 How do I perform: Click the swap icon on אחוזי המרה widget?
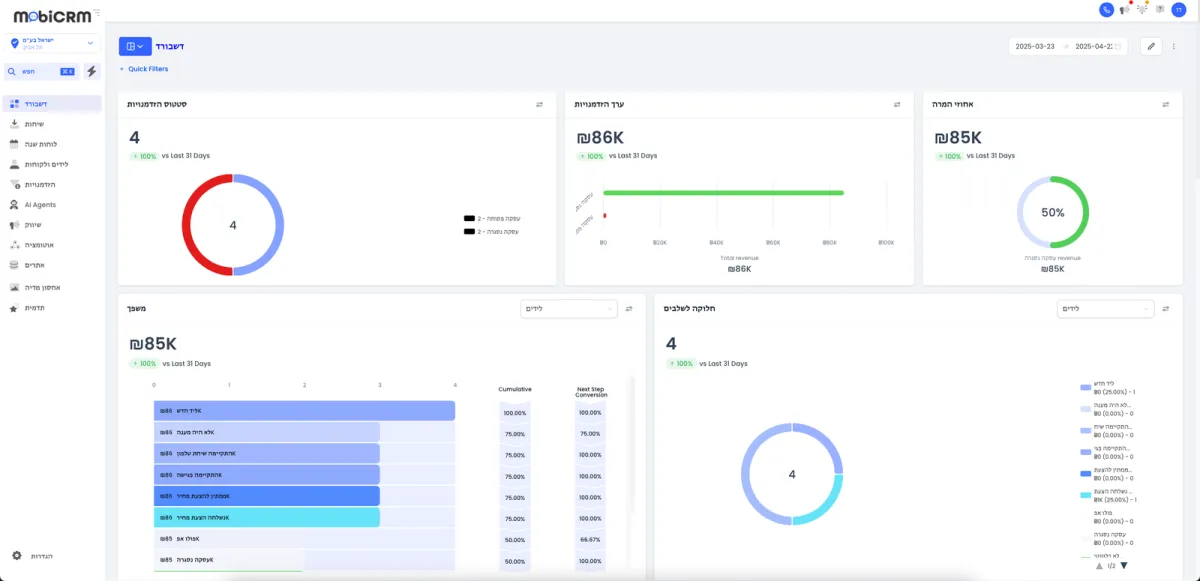pyautogui.click(x=1166, y=104)
